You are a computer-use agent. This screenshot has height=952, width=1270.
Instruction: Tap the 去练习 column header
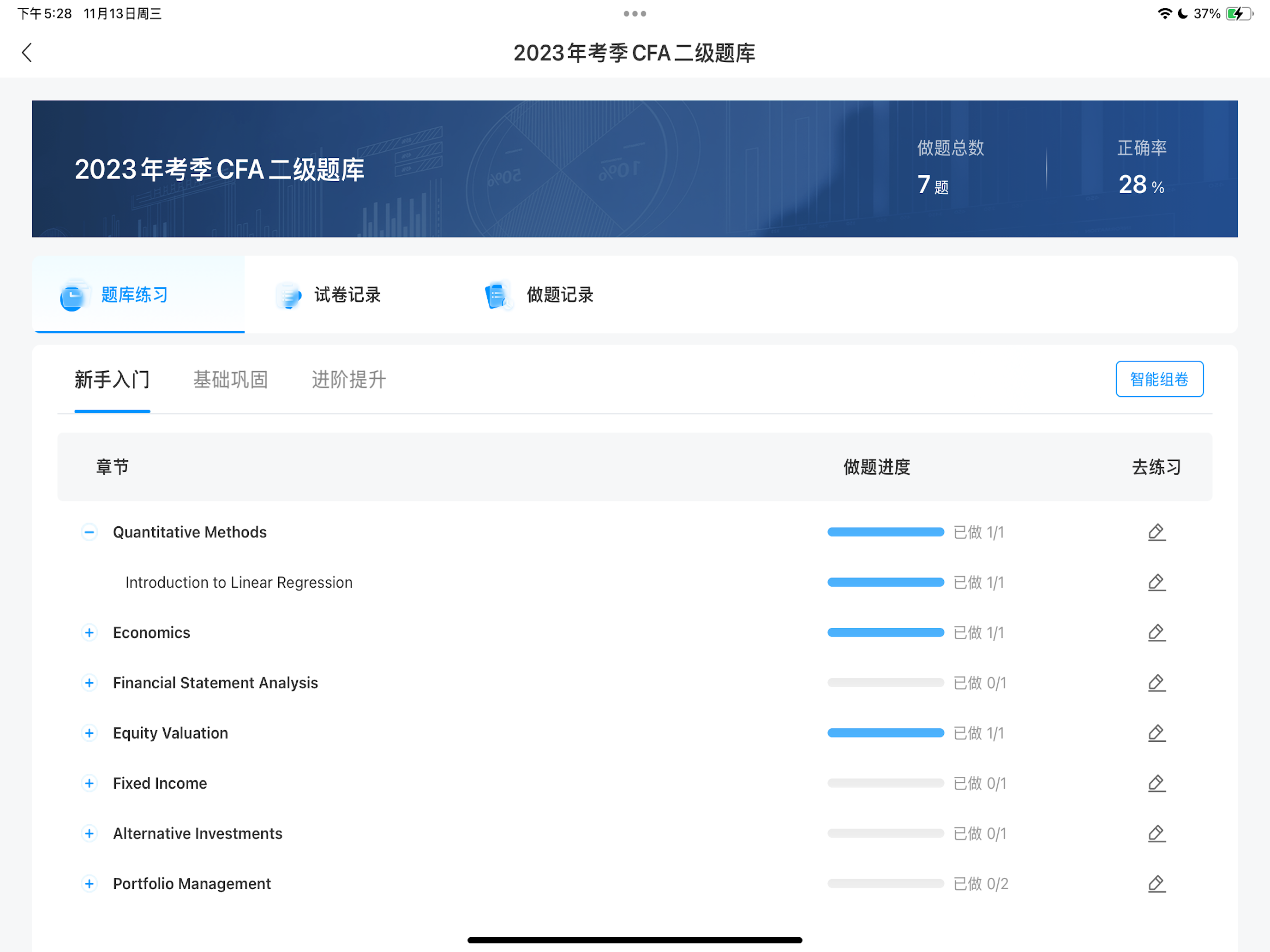pyautogui.click(x=1156, y=466)
